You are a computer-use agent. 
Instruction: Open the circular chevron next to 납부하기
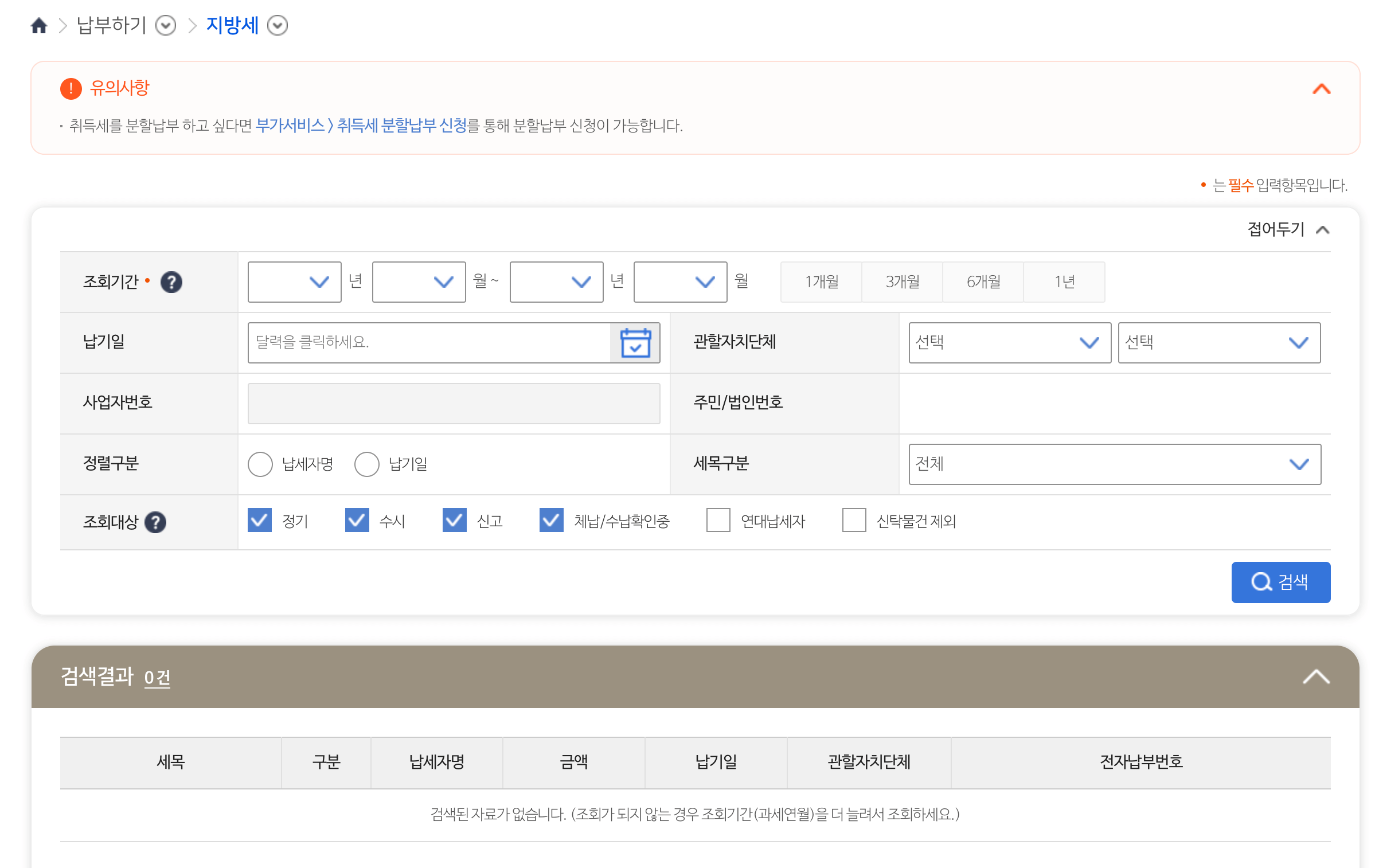coord(166,26)
